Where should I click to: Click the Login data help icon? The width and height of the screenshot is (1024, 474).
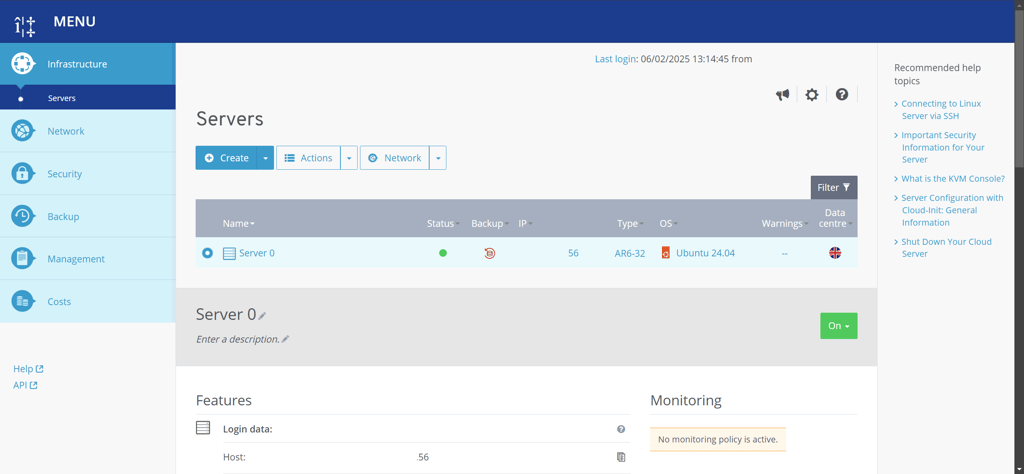[x=621, y=429]
